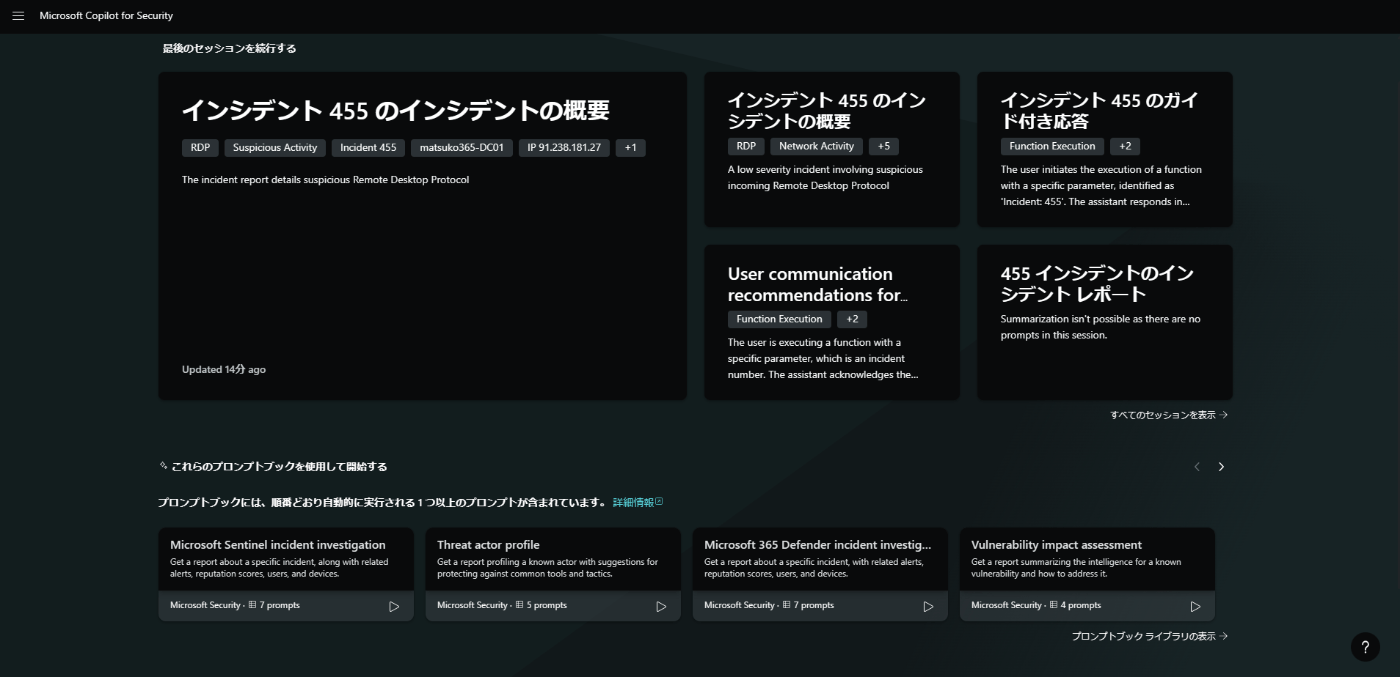
Task: Click the Suspicious Activity tag
Action: click(275, 148)
